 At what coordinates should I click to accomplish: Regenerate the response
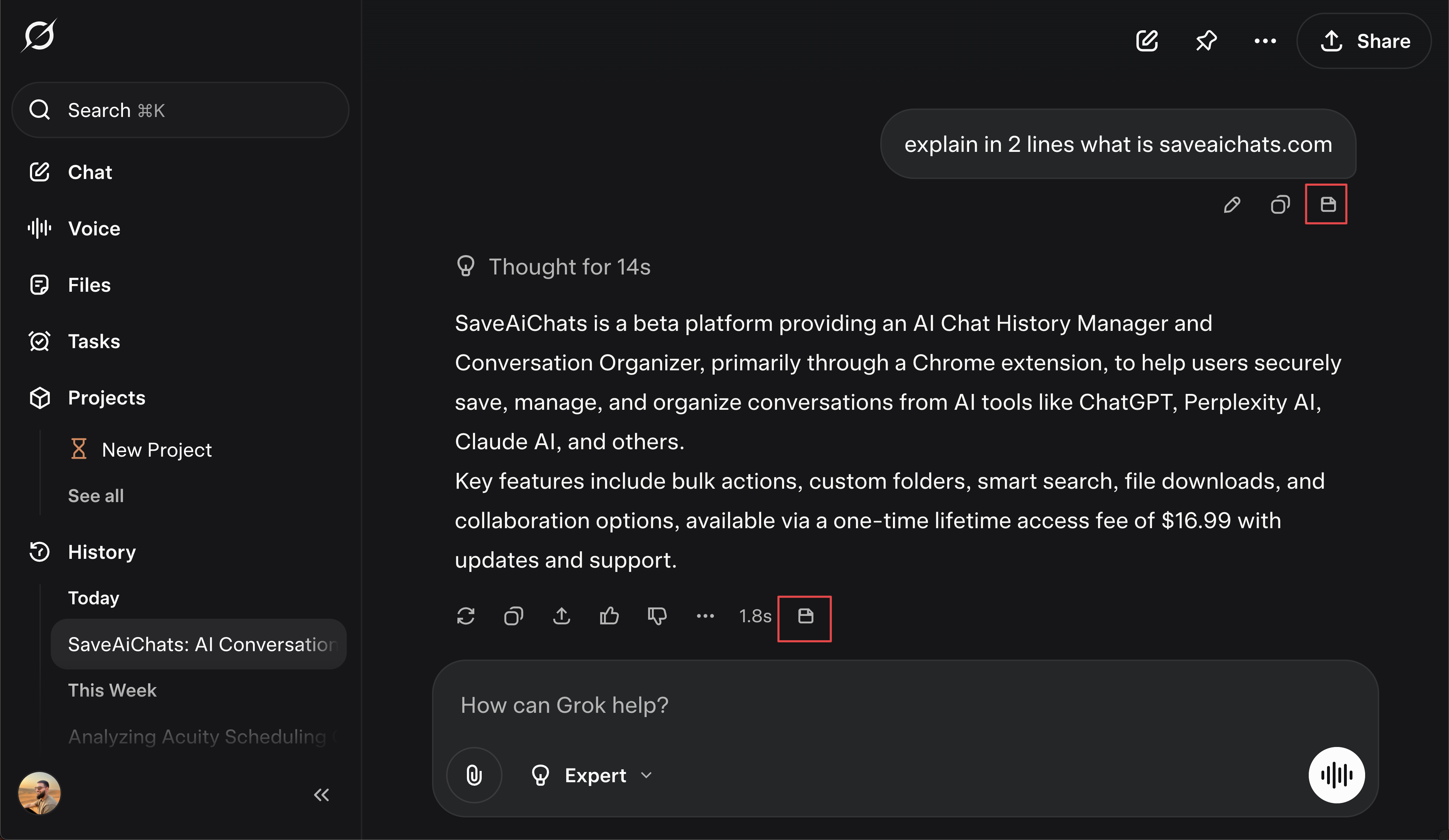tap(465, 616)
